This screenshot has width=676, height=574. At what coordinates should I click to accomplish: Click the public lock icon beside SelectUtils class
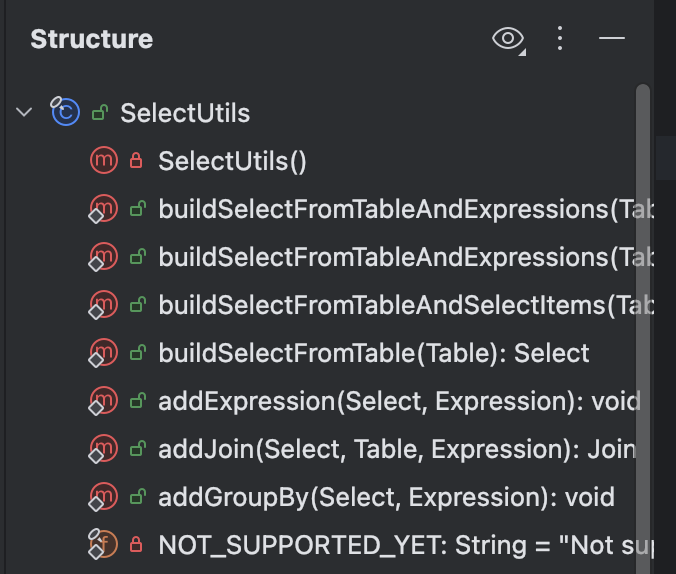[100, 113]
